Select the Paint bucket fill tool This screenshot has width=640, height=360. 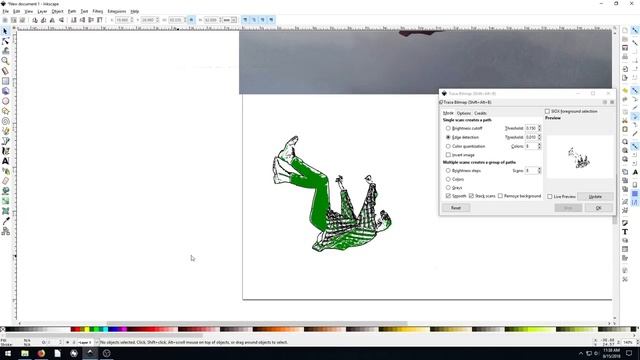point(5,191)
